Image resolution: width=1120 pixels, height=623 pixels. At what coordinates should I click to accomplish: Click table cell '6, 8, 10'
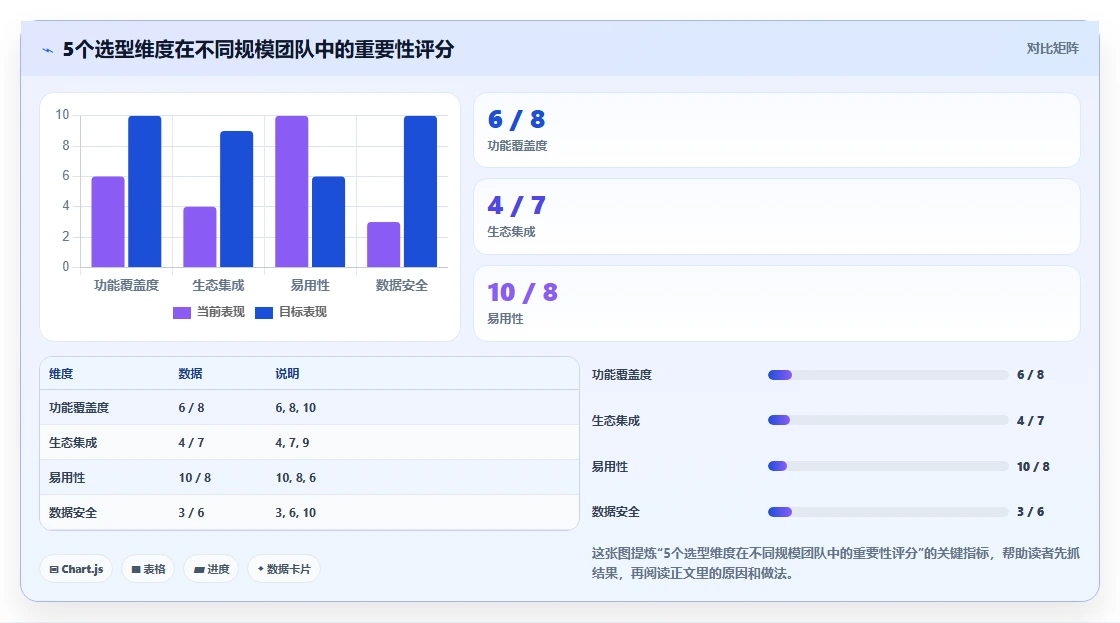coord(296,408)
